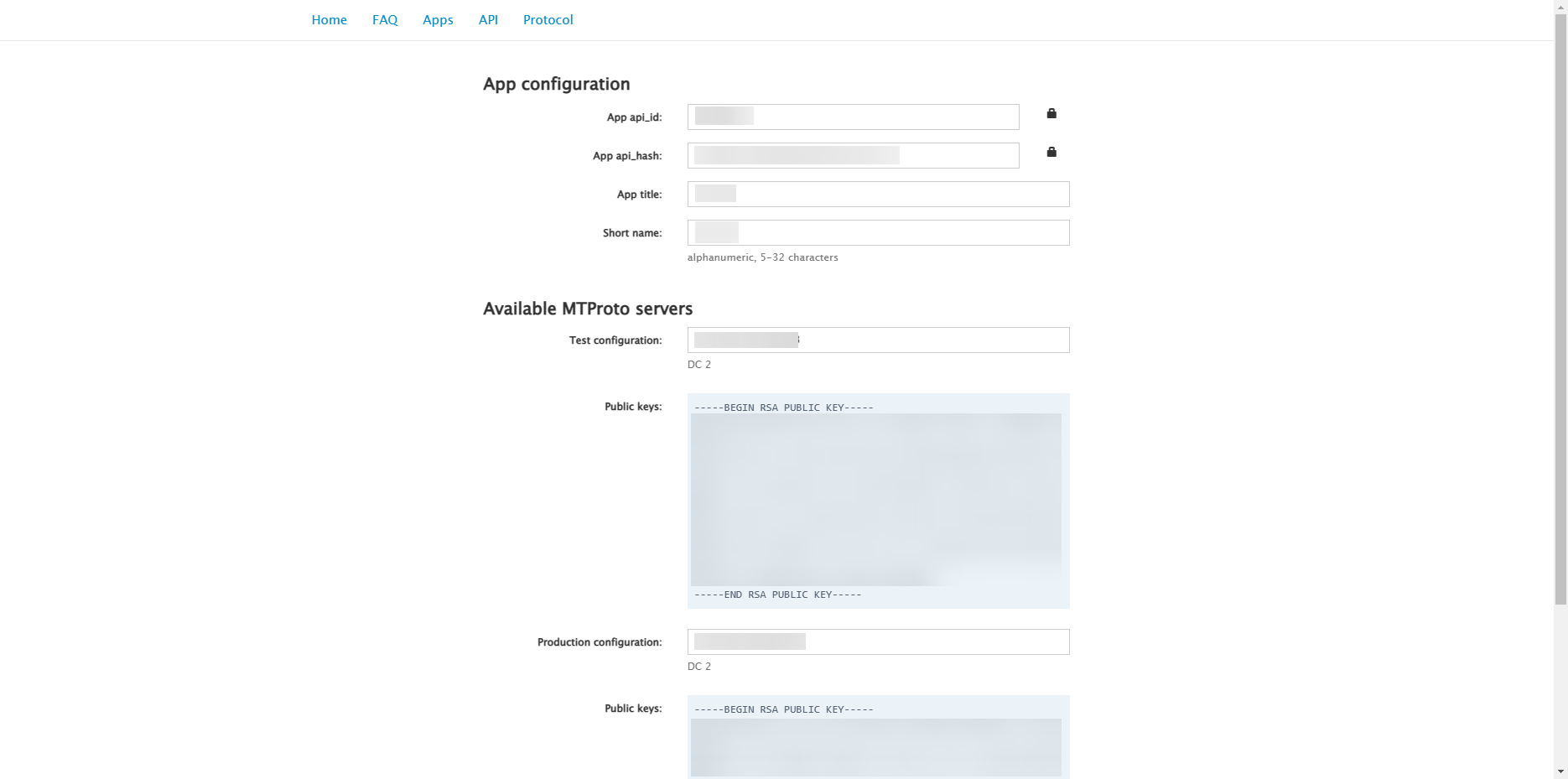The image size is (1568, 779).
Task: Click the Test configuration public key block
Action: (878, 501)
